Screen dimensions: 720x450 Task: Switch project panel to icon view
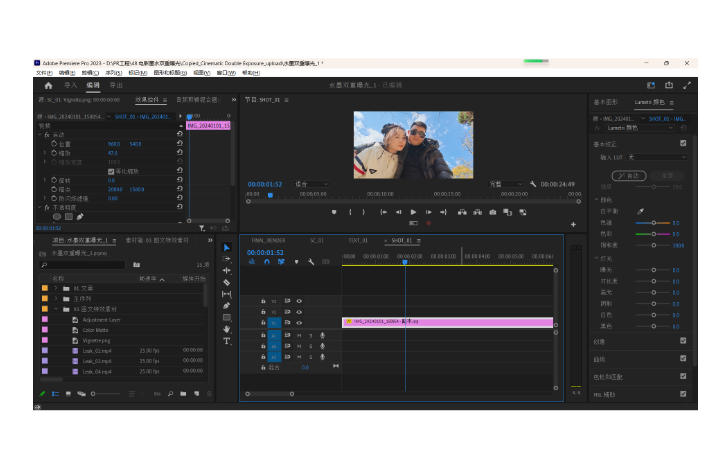tap(68, 394)
